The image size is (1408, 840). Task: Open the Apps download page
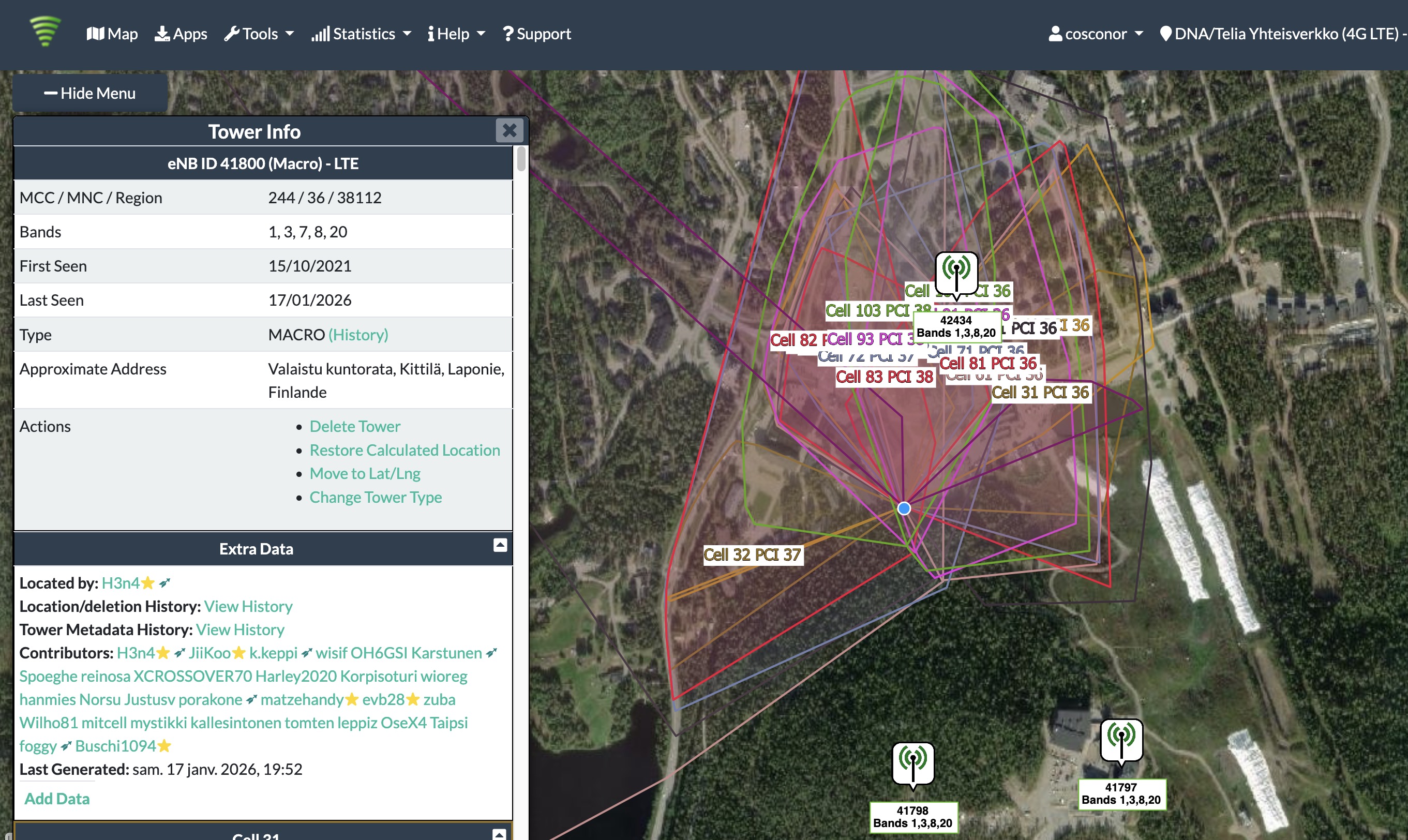click(x=181, y=34)
